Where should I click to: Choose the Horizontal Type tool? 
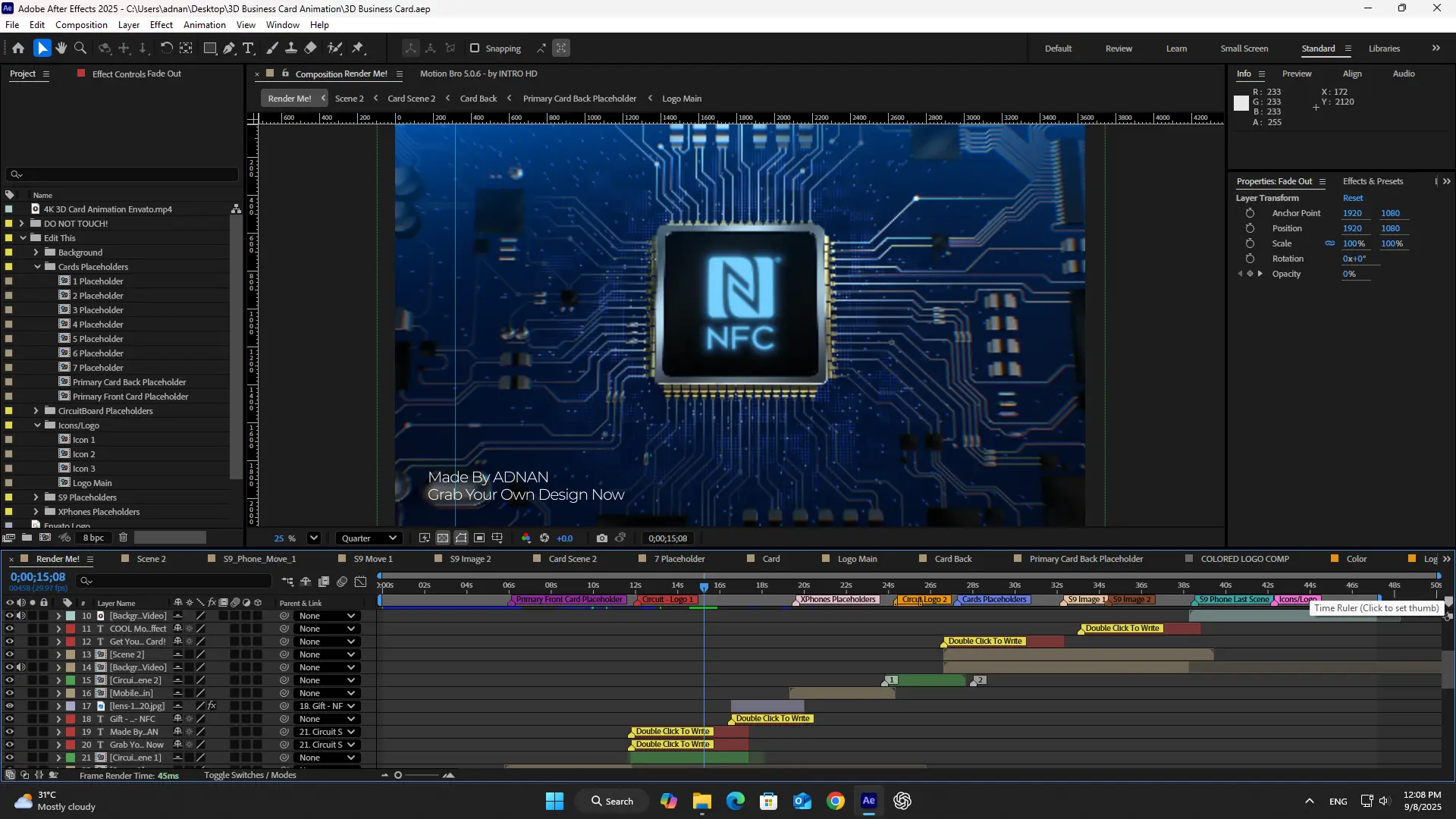pyautogui.click(x=248, y=48)
